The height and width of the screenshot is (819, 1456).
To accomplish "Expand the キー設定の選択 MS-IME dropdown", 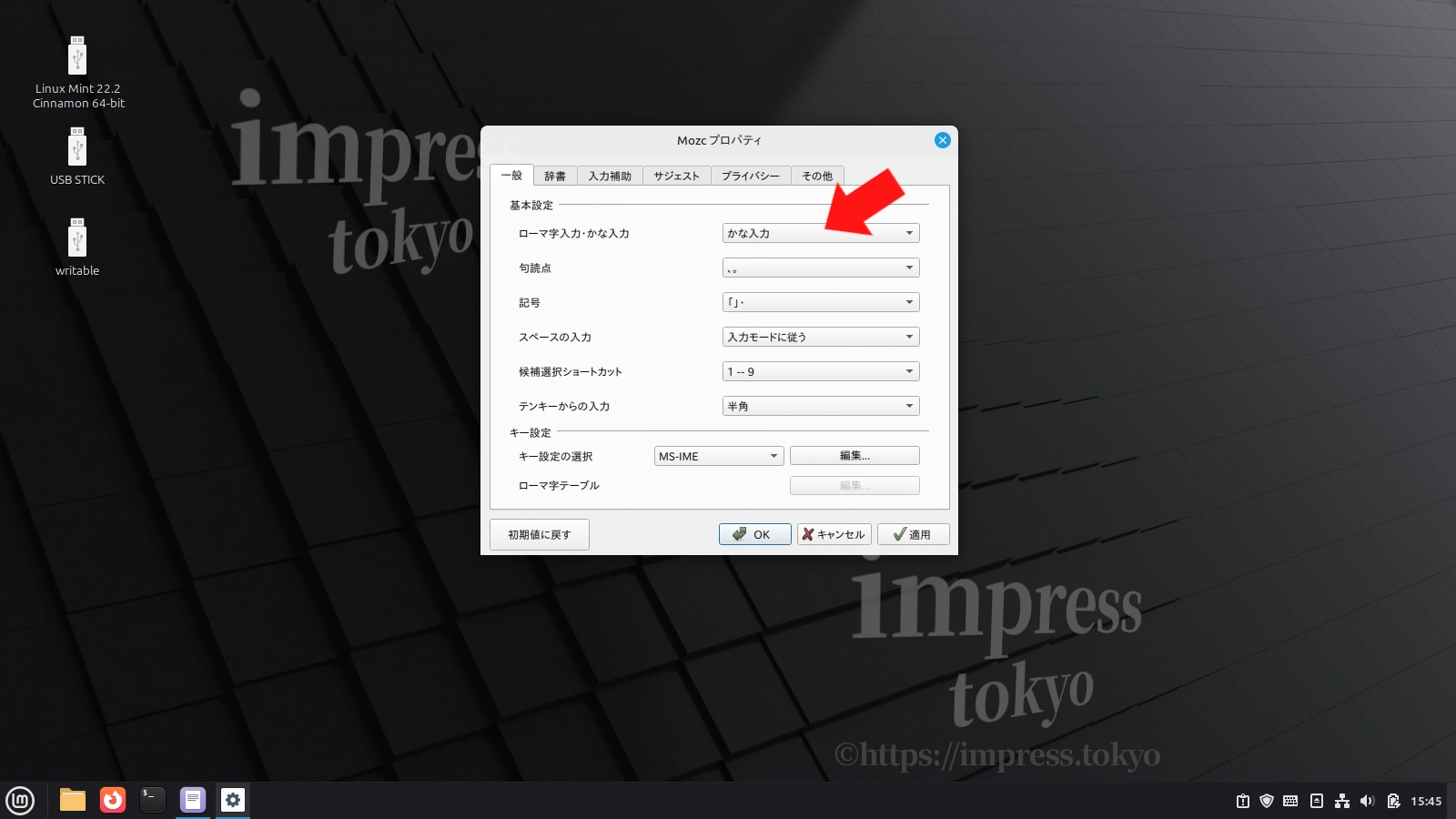I will tap(719, 456).
